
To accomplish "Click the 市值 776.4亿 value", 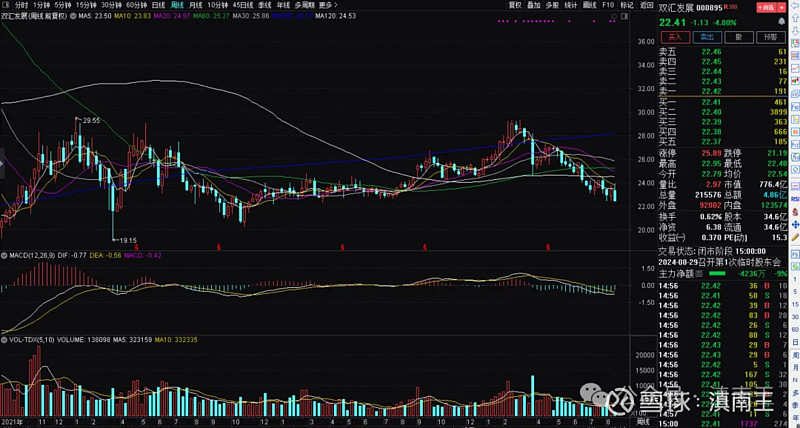I will coord(771,183).
